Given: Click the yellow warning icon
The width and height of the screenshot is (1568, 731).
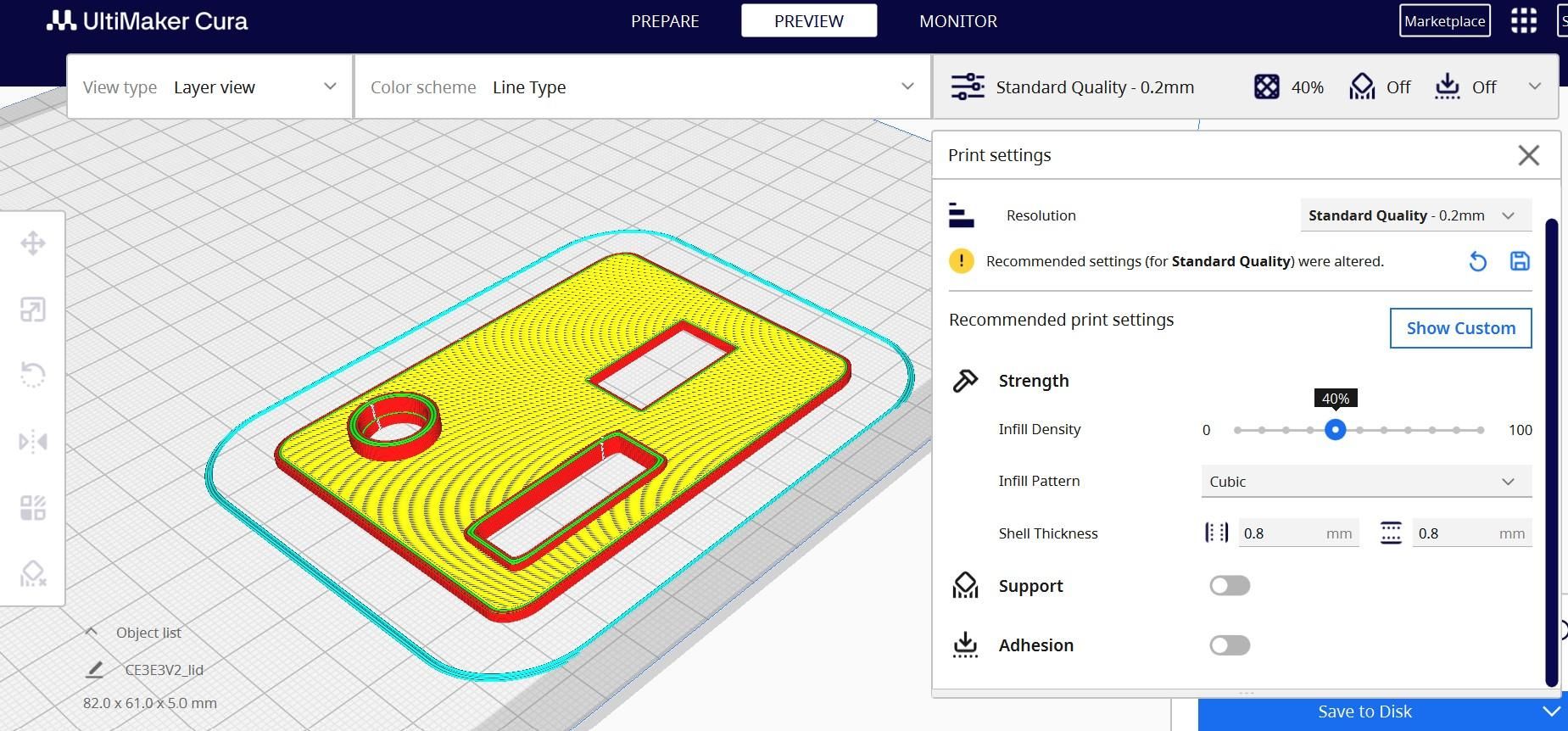Looking at the screenshot, I should (961, 261).
